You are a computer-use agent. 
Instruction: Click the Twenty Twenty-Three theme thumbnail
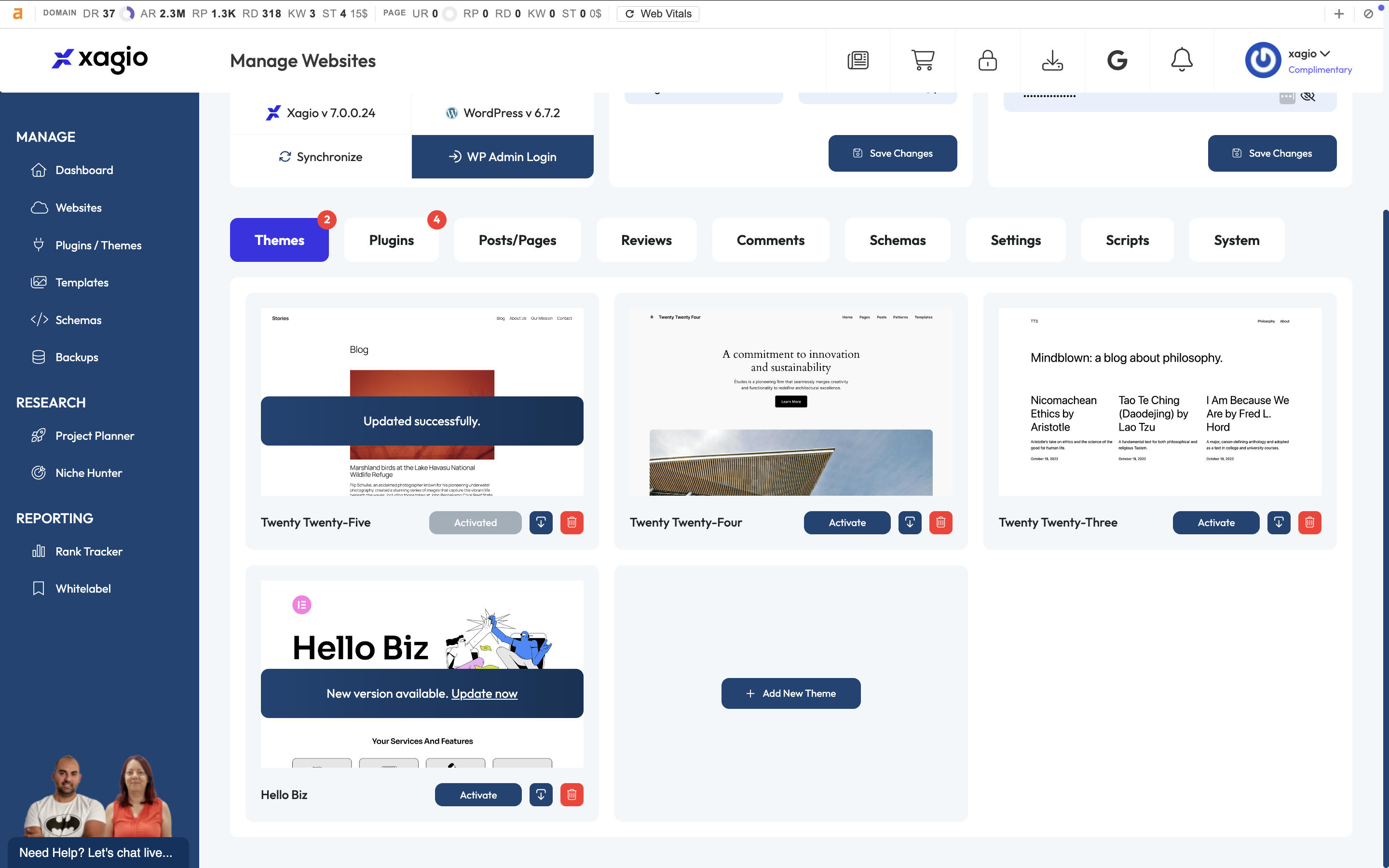1160,402
